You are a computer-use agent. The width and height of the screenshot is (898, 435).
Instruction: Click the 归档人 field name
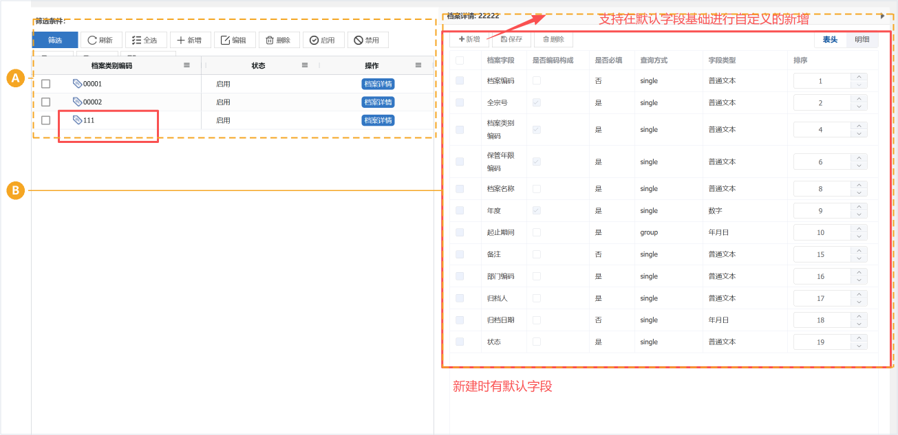tap(497, 298)
